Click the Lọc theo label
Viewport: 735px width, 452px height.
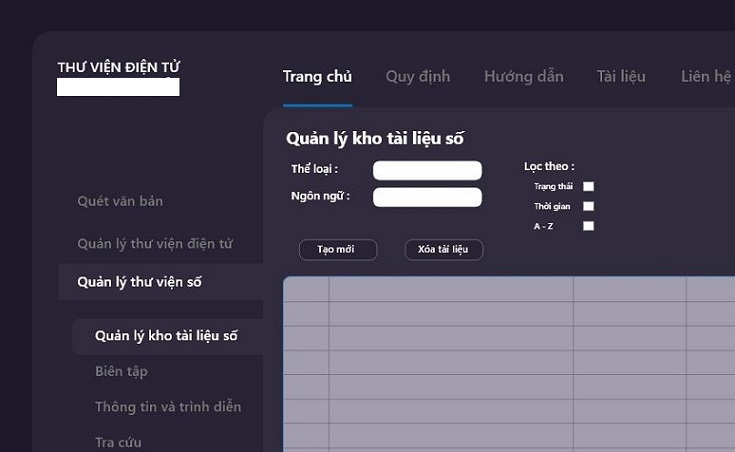[x=549, y=166]
